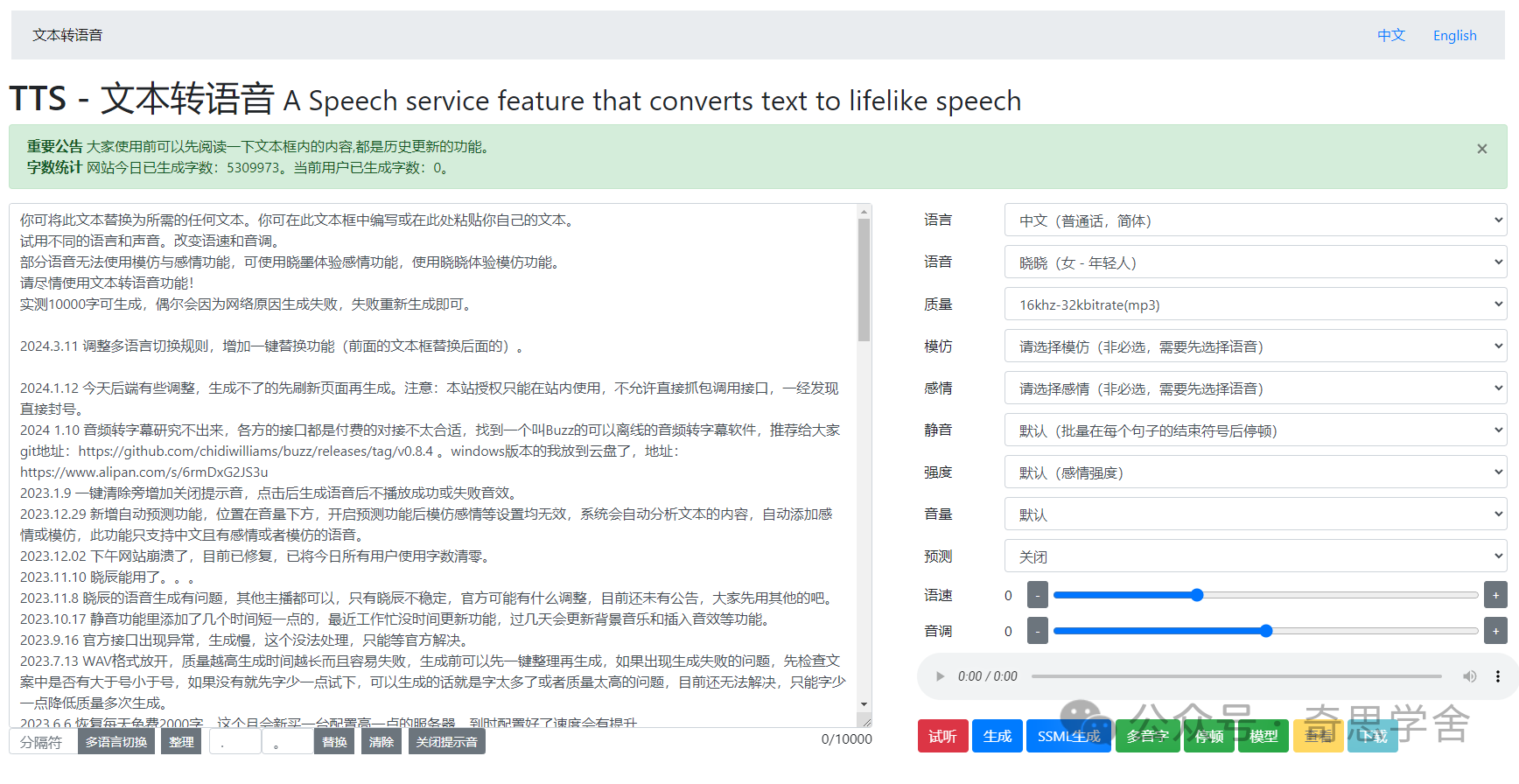
Task: Click the text area scrollbar thumb
Action: pos(864,280)
